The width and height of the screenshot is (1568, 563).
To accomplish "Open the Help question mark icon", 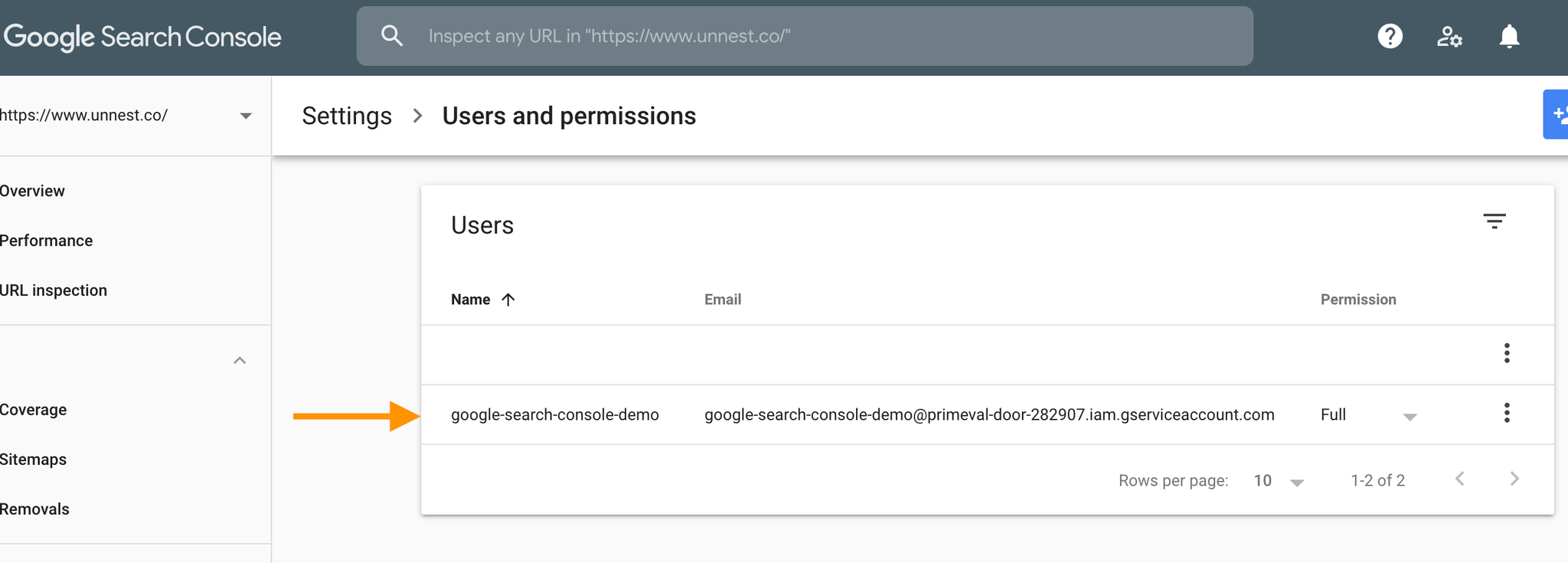I will pyautogui.click(x=1390, y=36).
